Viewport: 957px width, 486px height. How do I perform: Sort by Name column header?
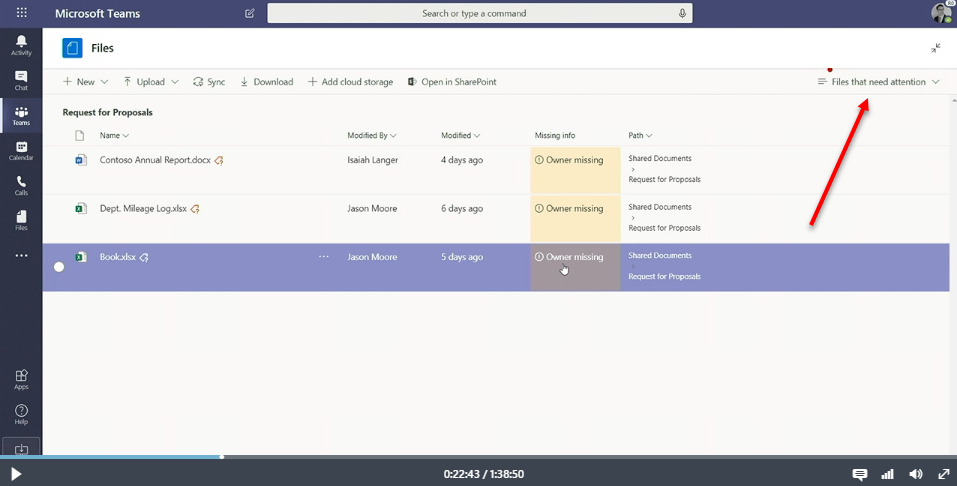click(x=114, y=136)
